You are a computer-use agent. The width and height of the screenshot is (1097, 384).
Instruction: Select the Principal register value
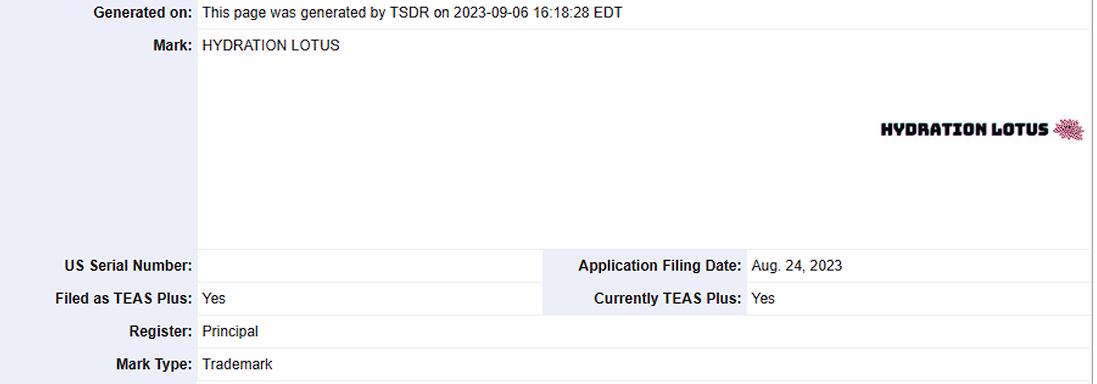pos(230,332)
